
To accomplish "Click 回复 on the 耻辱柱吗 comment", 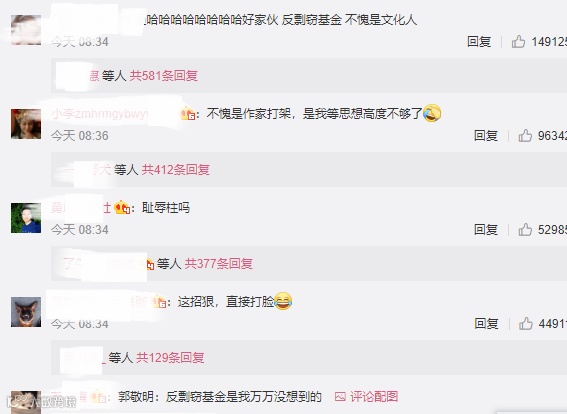I will coord(486,230).
